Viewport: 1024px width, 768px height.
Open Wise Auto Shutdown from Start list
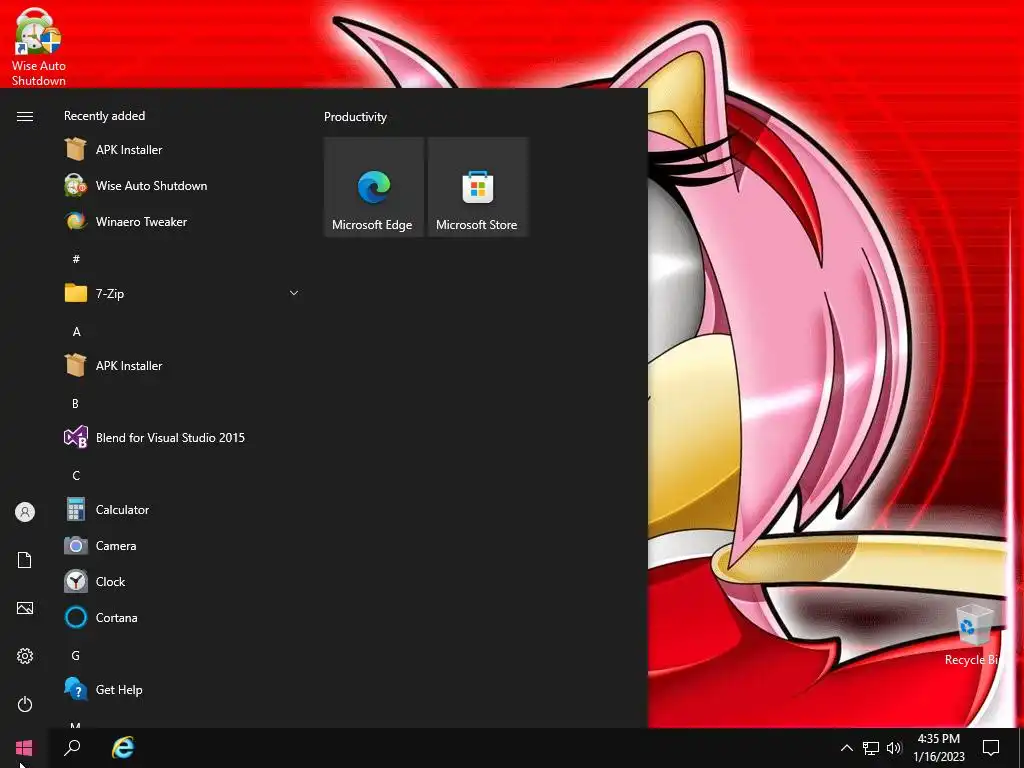click(183, 185)
